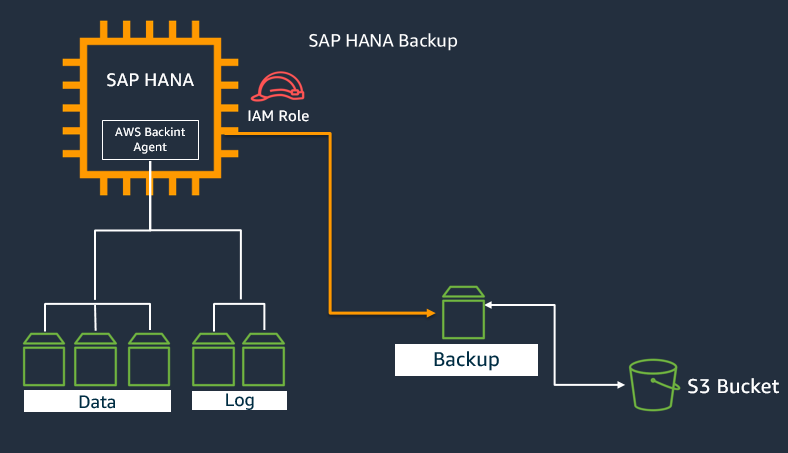
Task: Click the IAM Role text label
Action: tap(278, 116)
